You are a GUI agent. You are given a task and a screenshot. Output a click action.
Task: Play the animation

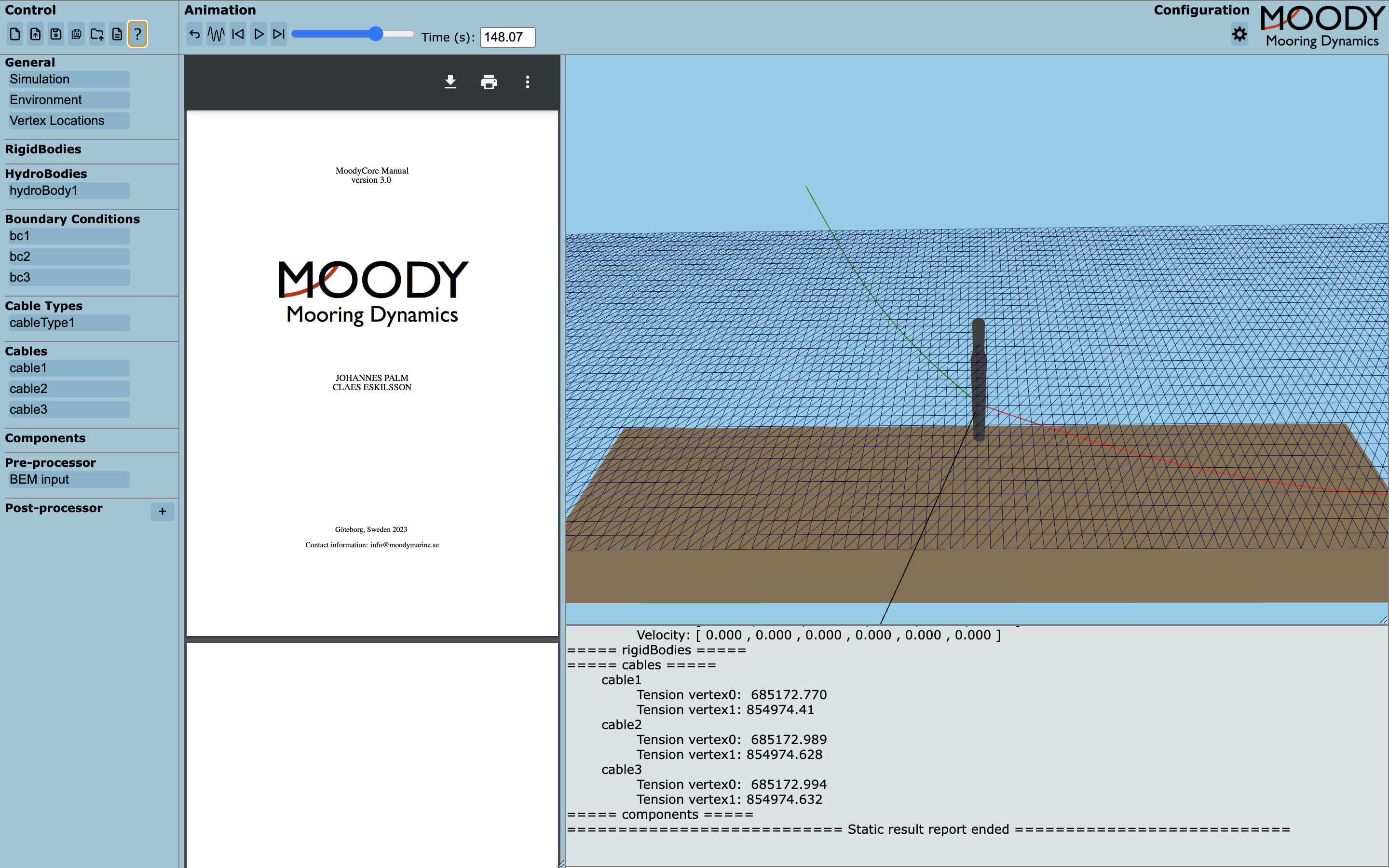point(259,34)
